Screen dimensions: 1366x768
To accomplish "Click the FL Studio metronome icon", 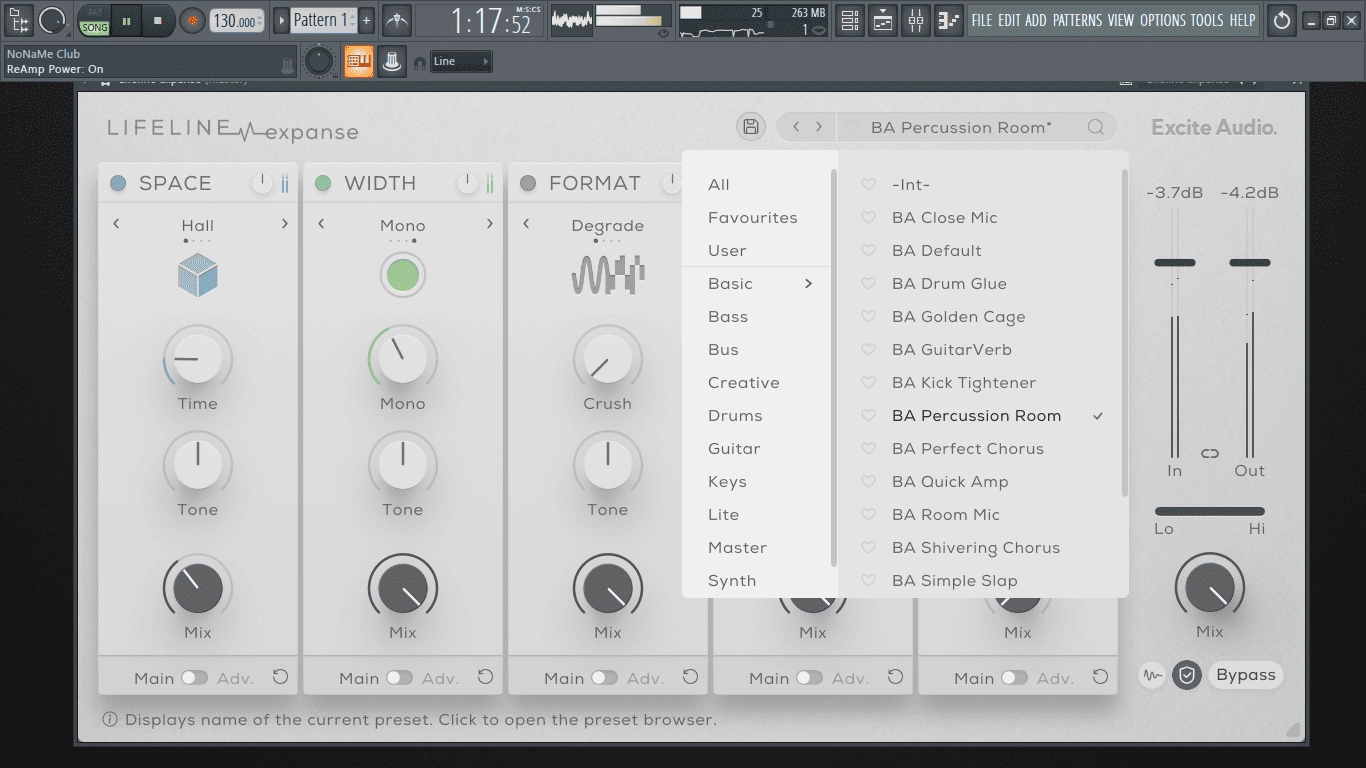I will coord(397,19).
